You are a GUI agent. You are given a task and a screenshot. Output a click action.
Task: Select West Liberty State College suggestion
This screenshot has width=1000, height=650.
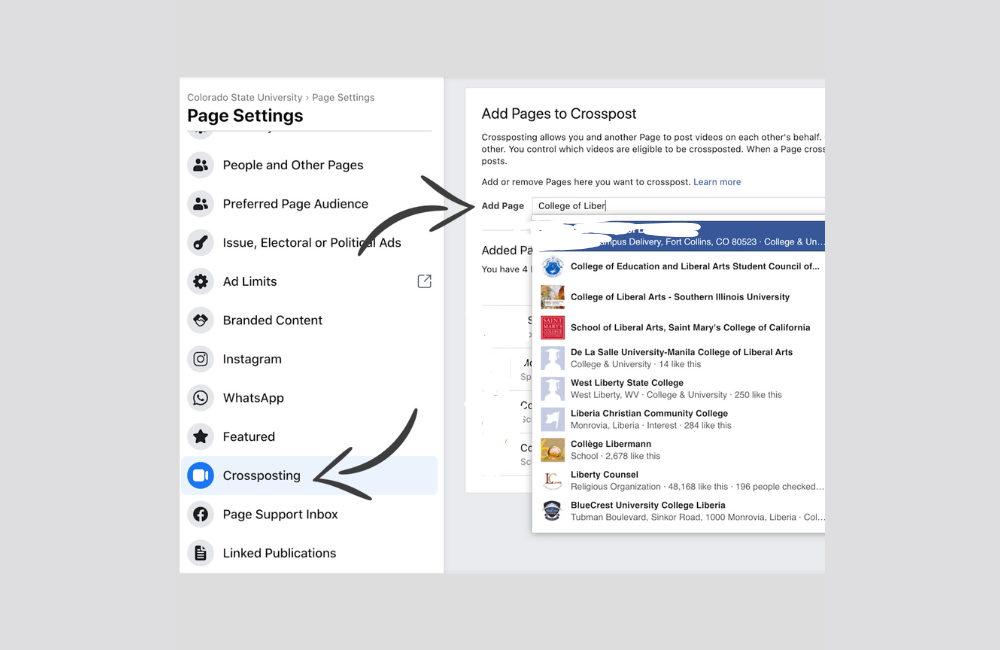[x=627, y=383]
